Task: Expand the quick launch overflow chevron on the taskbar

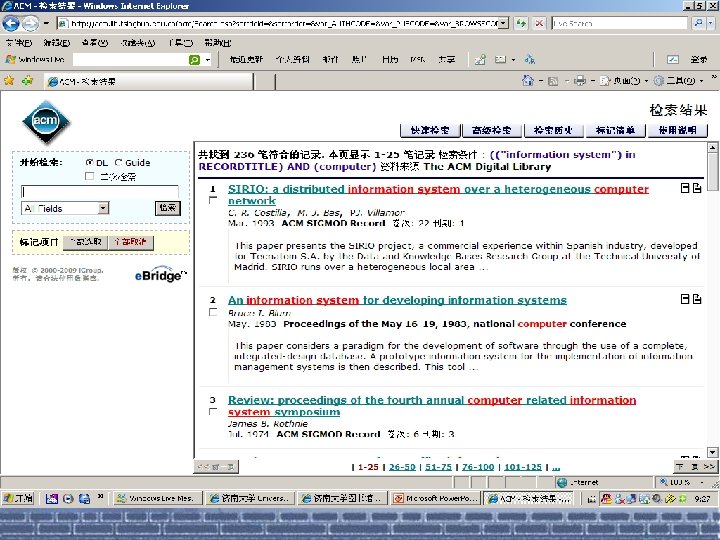Action: tap(100, 496)
